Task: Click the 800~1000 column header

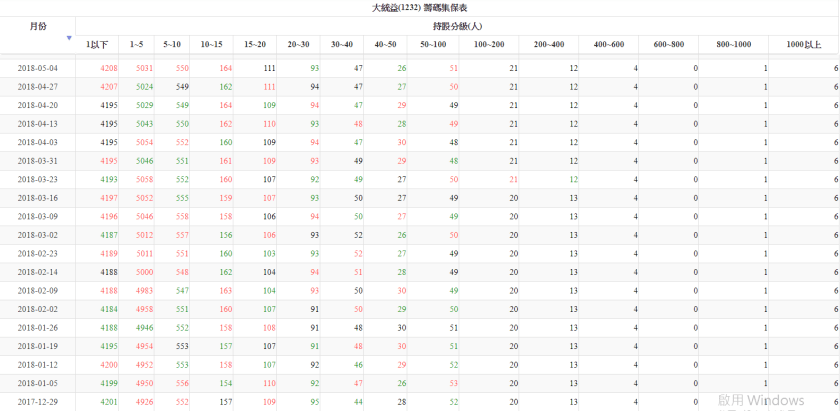Action: pyautogui.click(x=734, y=44)
